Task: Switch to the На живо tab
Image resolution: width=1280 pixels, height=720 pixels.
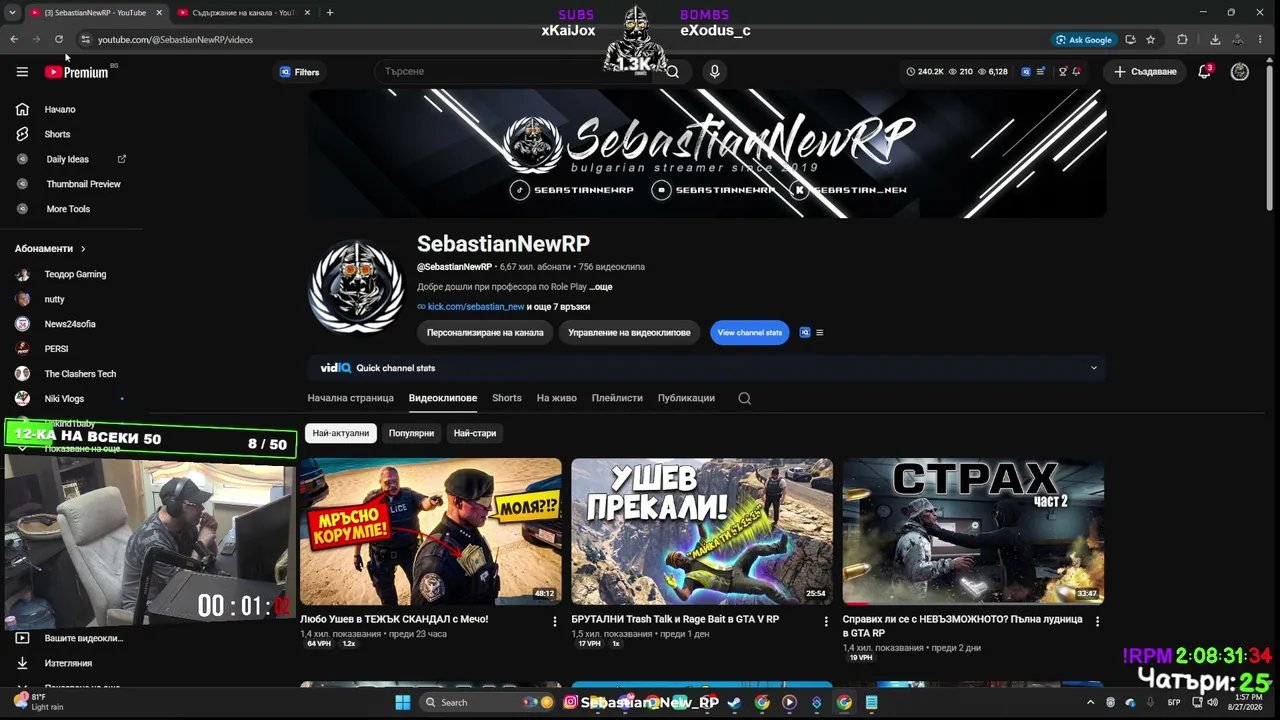Action: point(557,398)
